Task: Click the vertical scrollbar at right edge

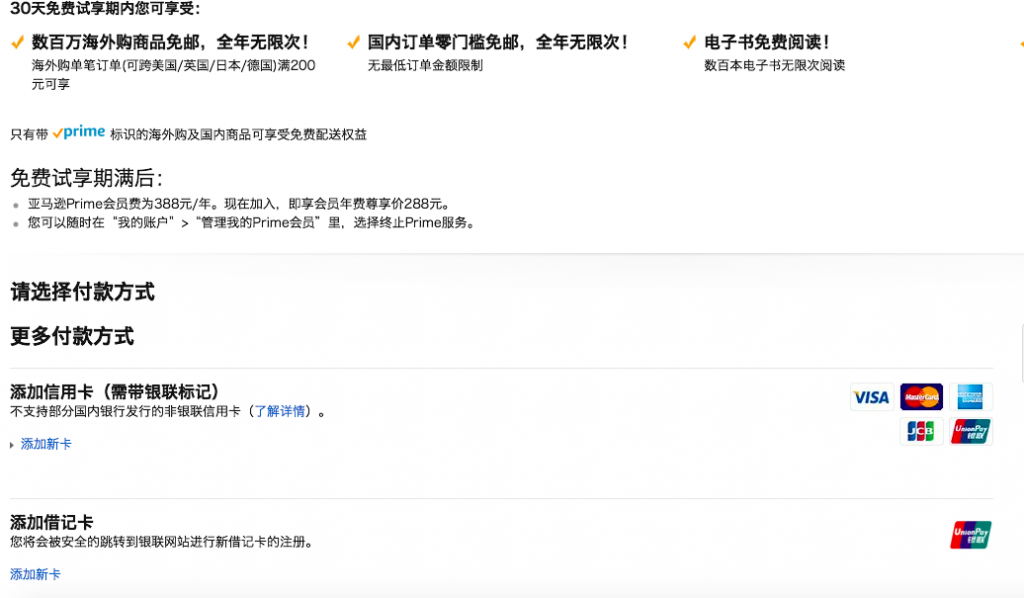Action: point(1021,353)
